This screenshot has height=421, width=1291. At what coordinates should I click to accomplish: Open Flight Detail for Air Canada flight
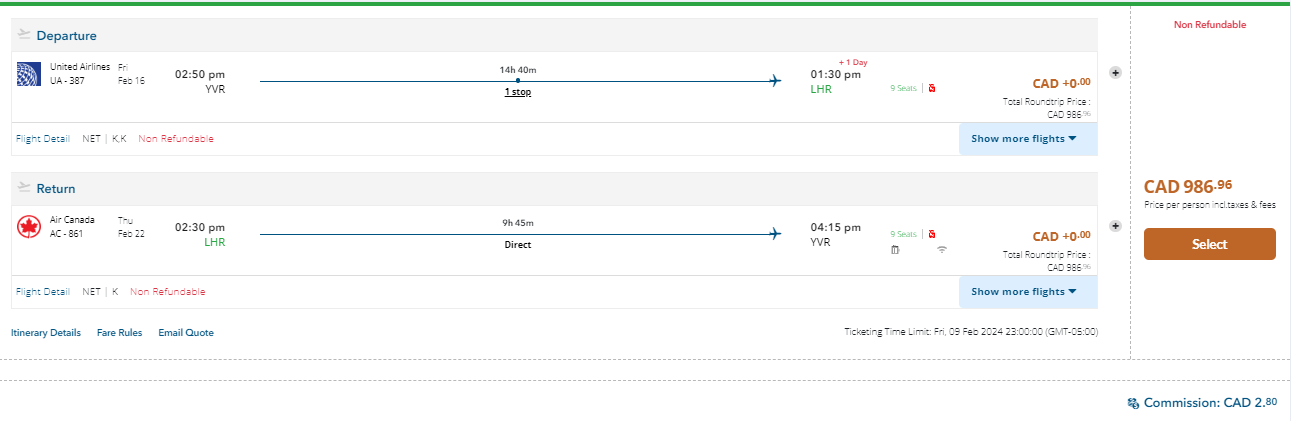[42, 292]
